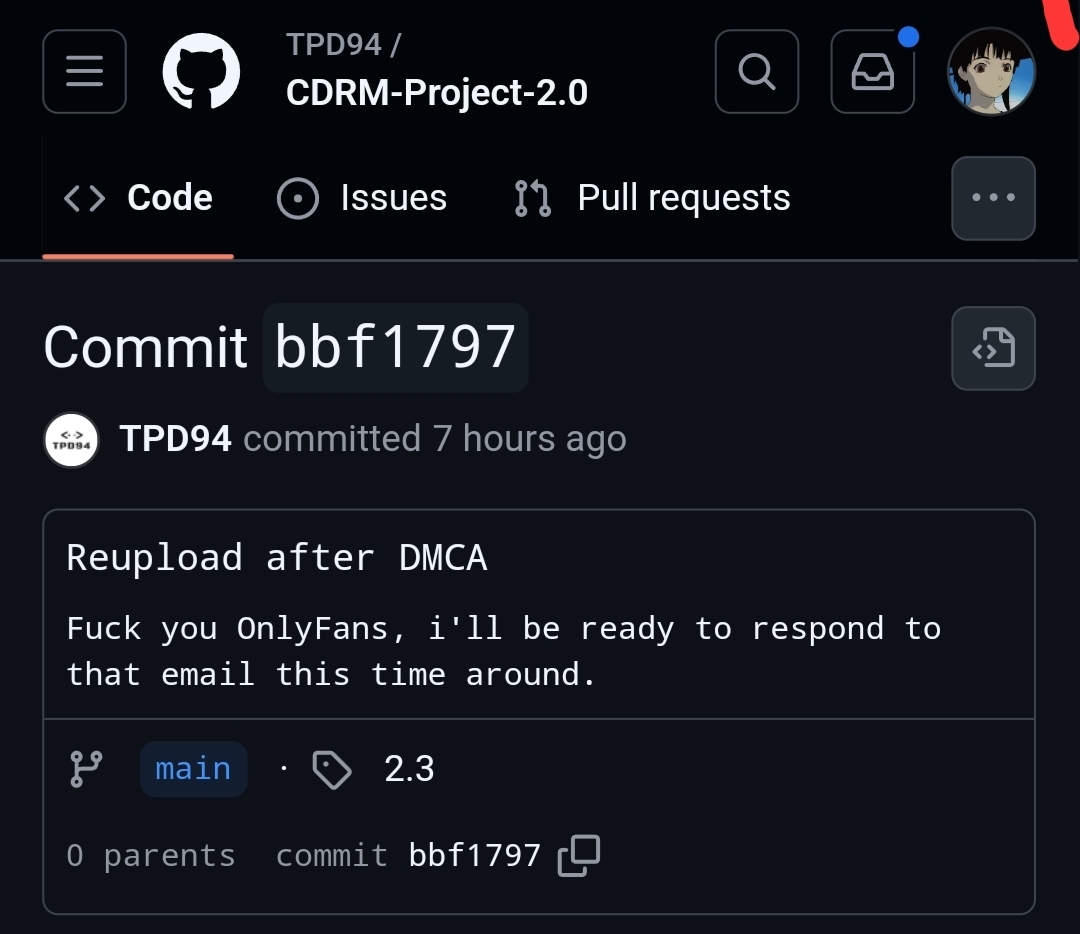Open the 2.3 tag link
This screenshot has width=1080, height=934.
click(x=409, y=769)
